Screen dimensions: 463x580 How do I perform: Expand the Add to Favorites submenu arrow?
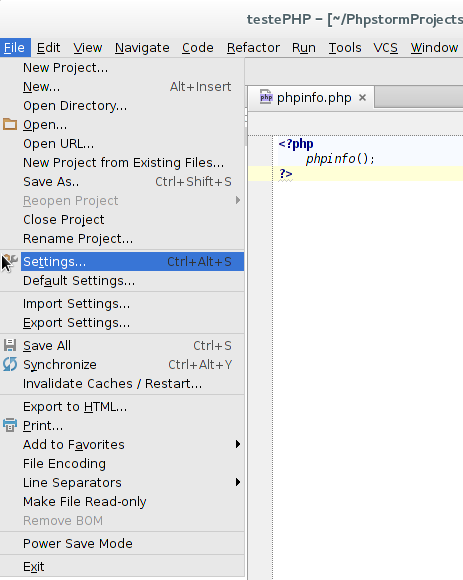click(x=238, y=444)
